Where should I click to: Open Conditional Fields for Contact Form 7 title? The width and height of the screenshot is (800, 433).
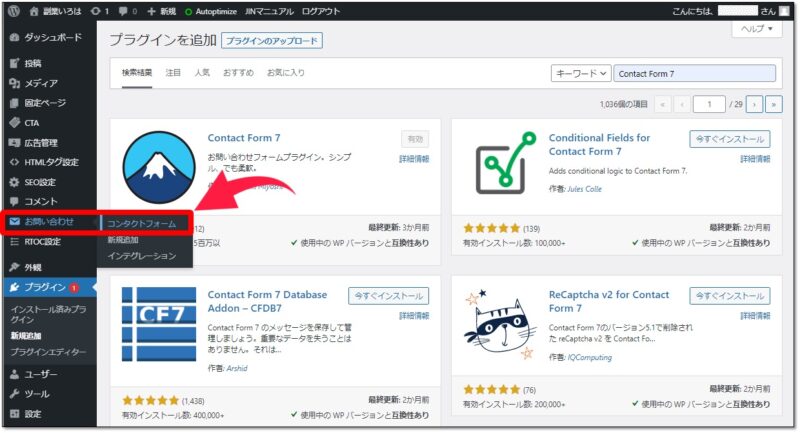coord(599,144)
